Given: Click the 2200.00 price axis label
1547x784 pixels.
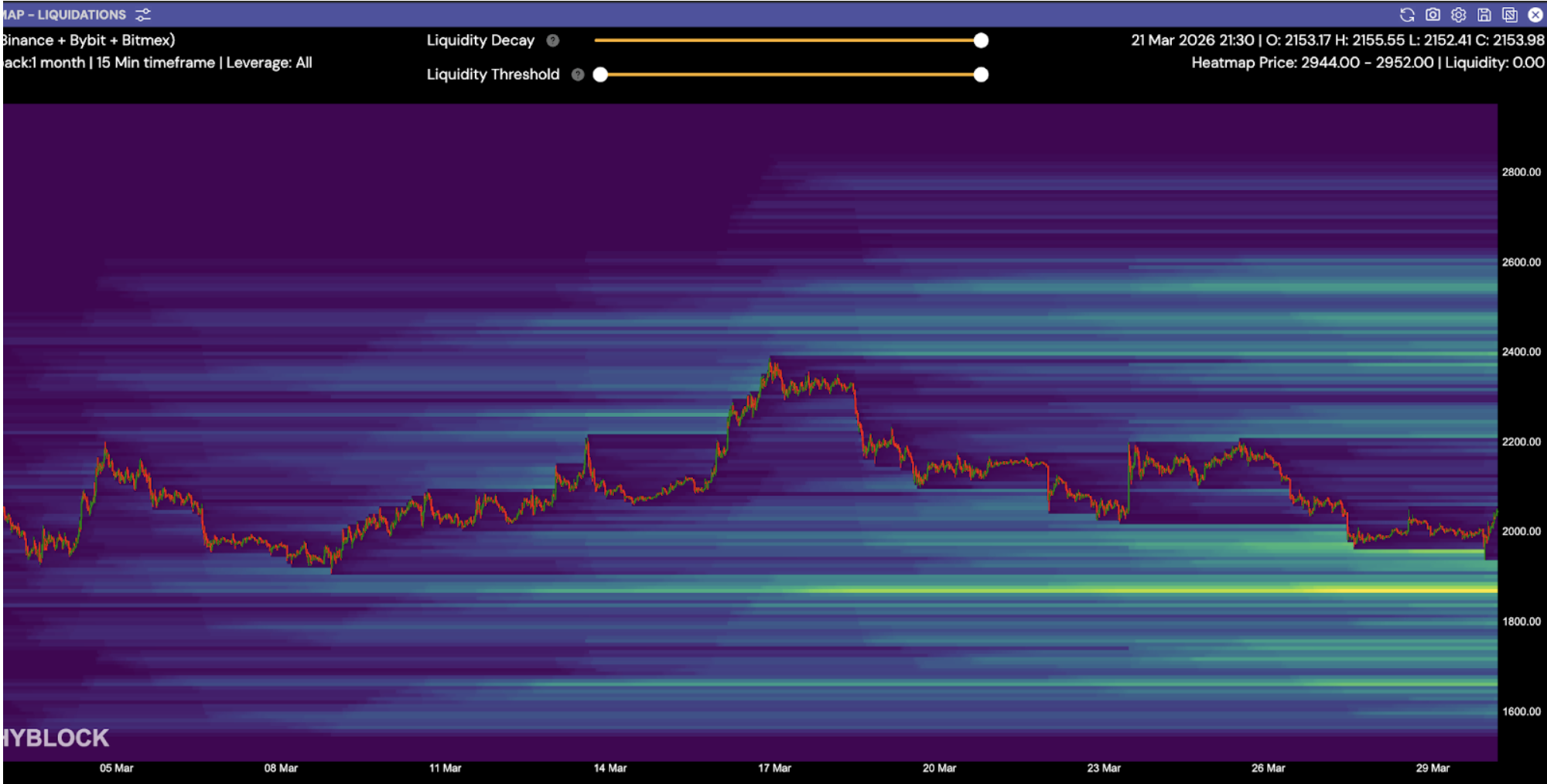Looking at the screenshot, I should pyautogui.click(x=1521, y=441).
